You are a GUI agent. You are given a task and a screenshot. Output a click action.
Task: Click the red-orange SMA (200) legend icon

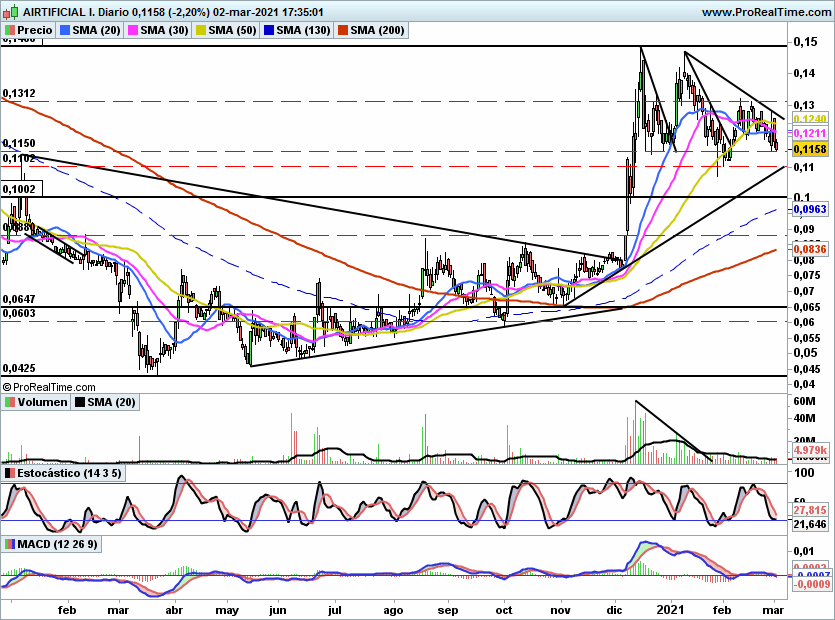click(342, 31)
